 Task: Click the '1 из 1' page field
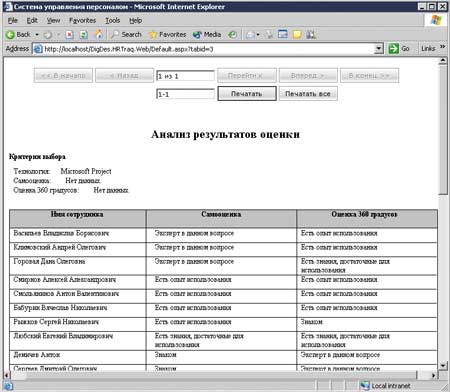pyautogui.click(x=185, y=76)
